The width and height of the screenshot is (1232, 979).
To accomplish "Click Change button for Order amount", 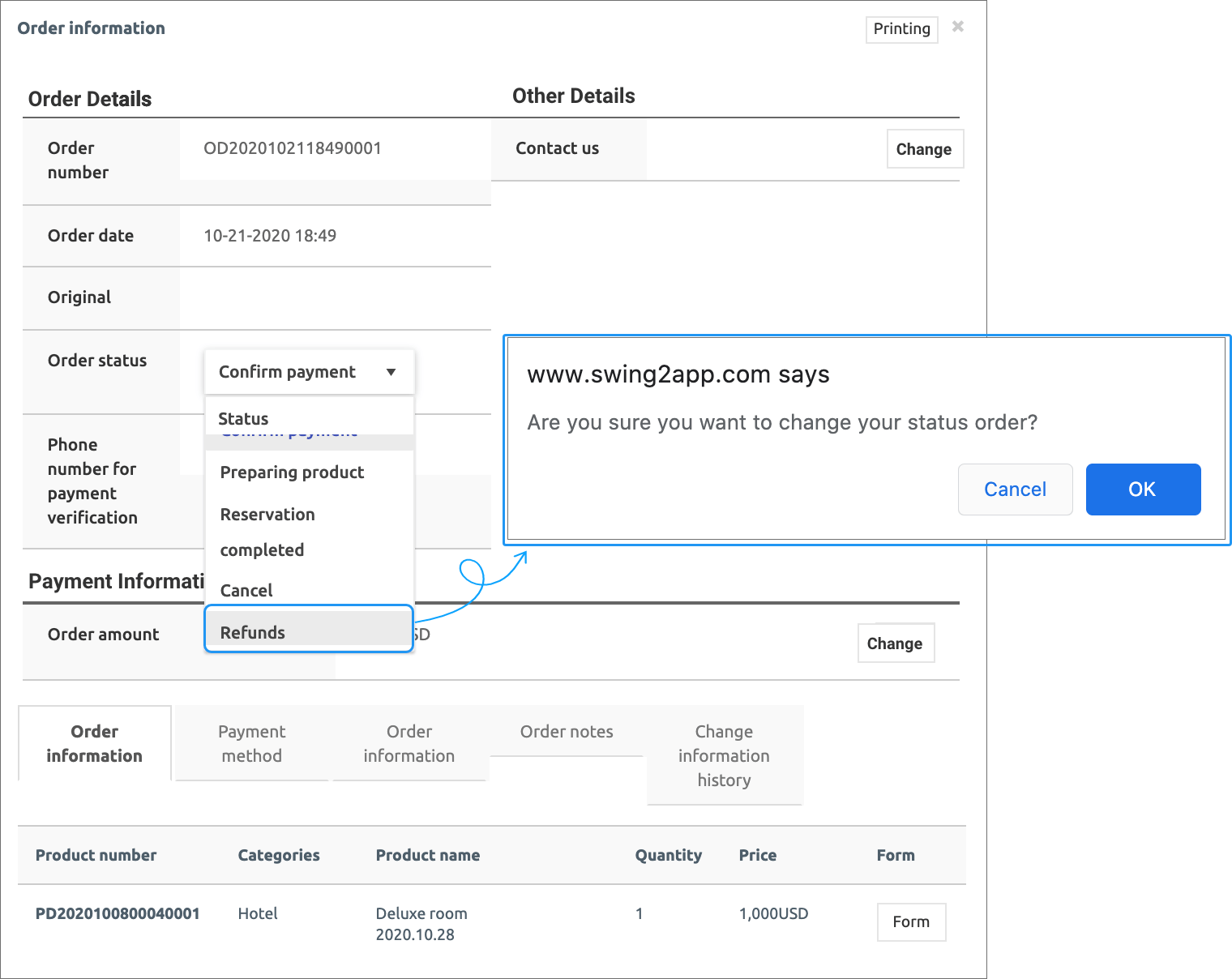I will click(895, 643).
